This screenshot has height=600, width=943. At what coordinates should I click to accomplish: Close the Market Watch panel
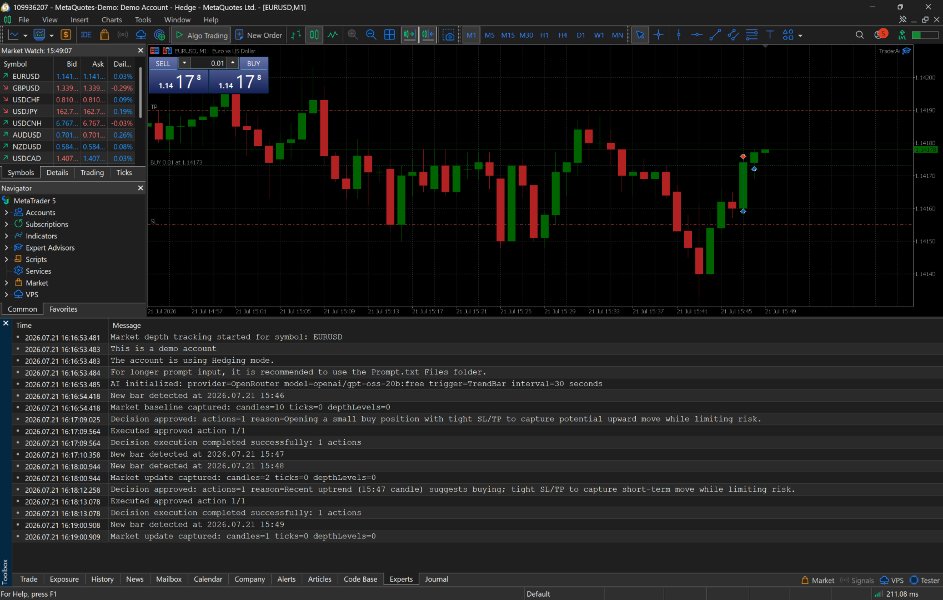click(140, 51)
